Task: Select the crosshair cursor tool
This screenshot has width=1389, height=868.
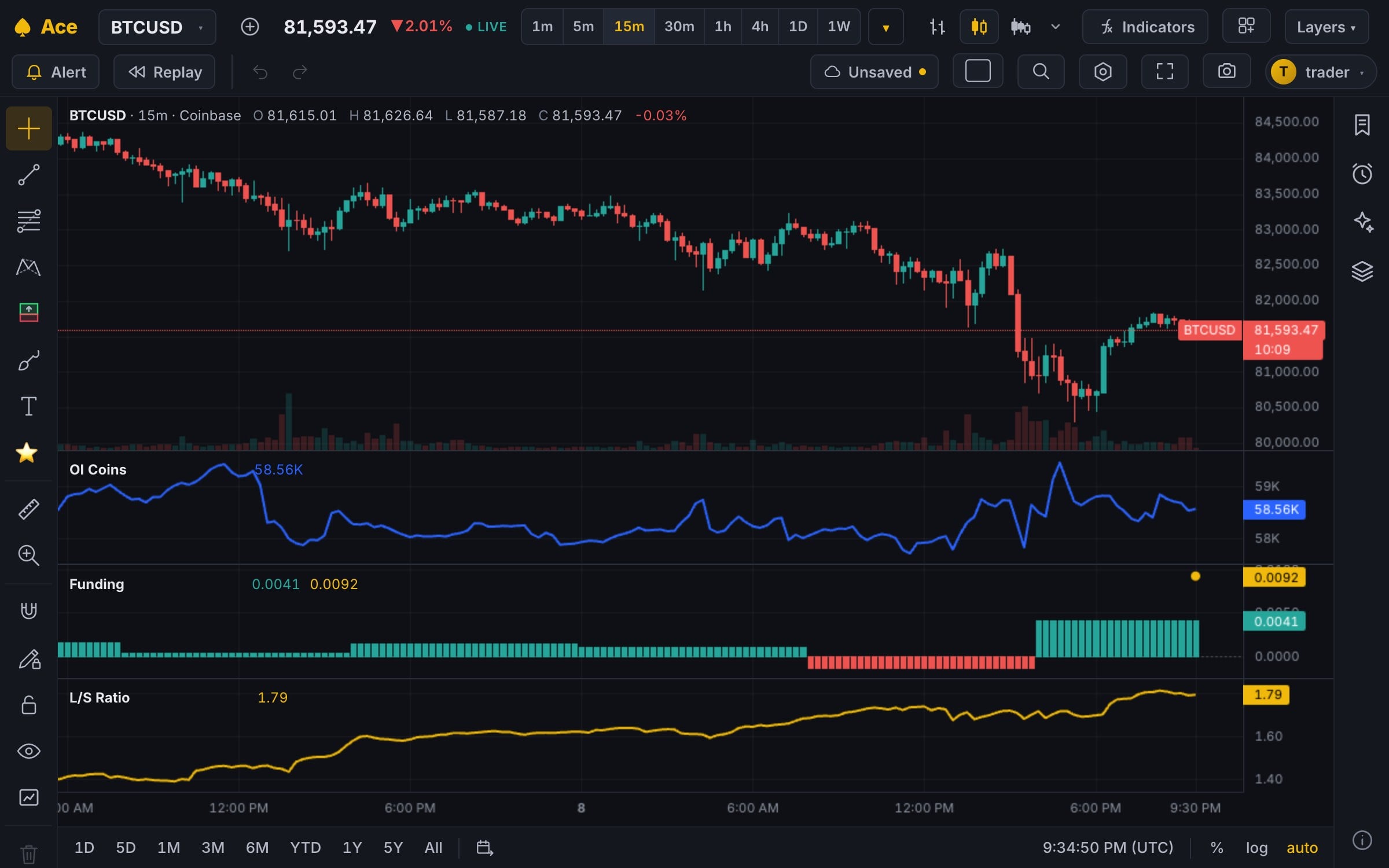Action: (28, 128)
